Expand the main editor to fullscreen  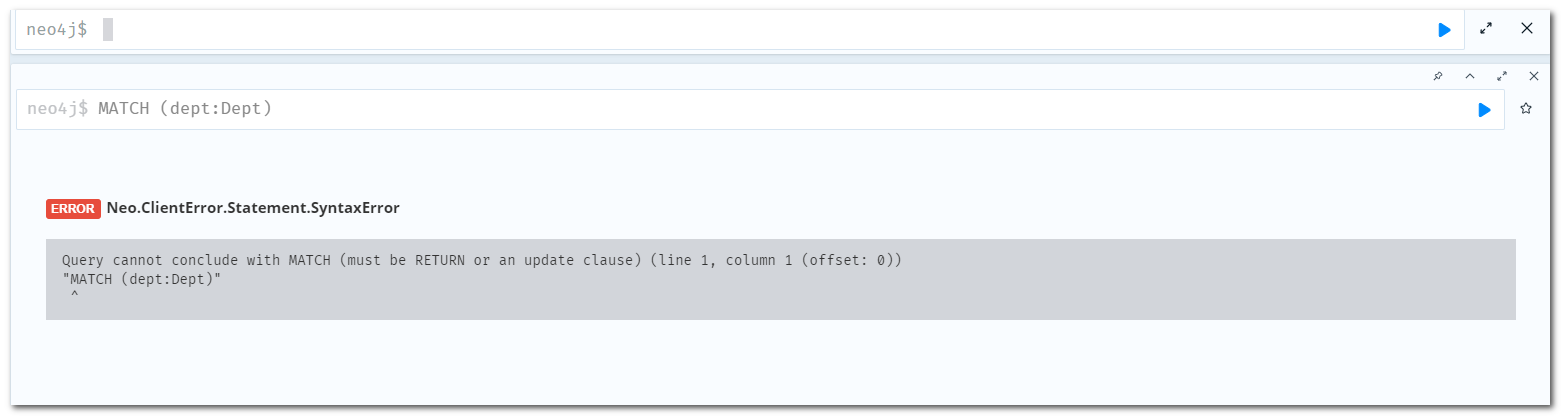[x=1487, y=29]
